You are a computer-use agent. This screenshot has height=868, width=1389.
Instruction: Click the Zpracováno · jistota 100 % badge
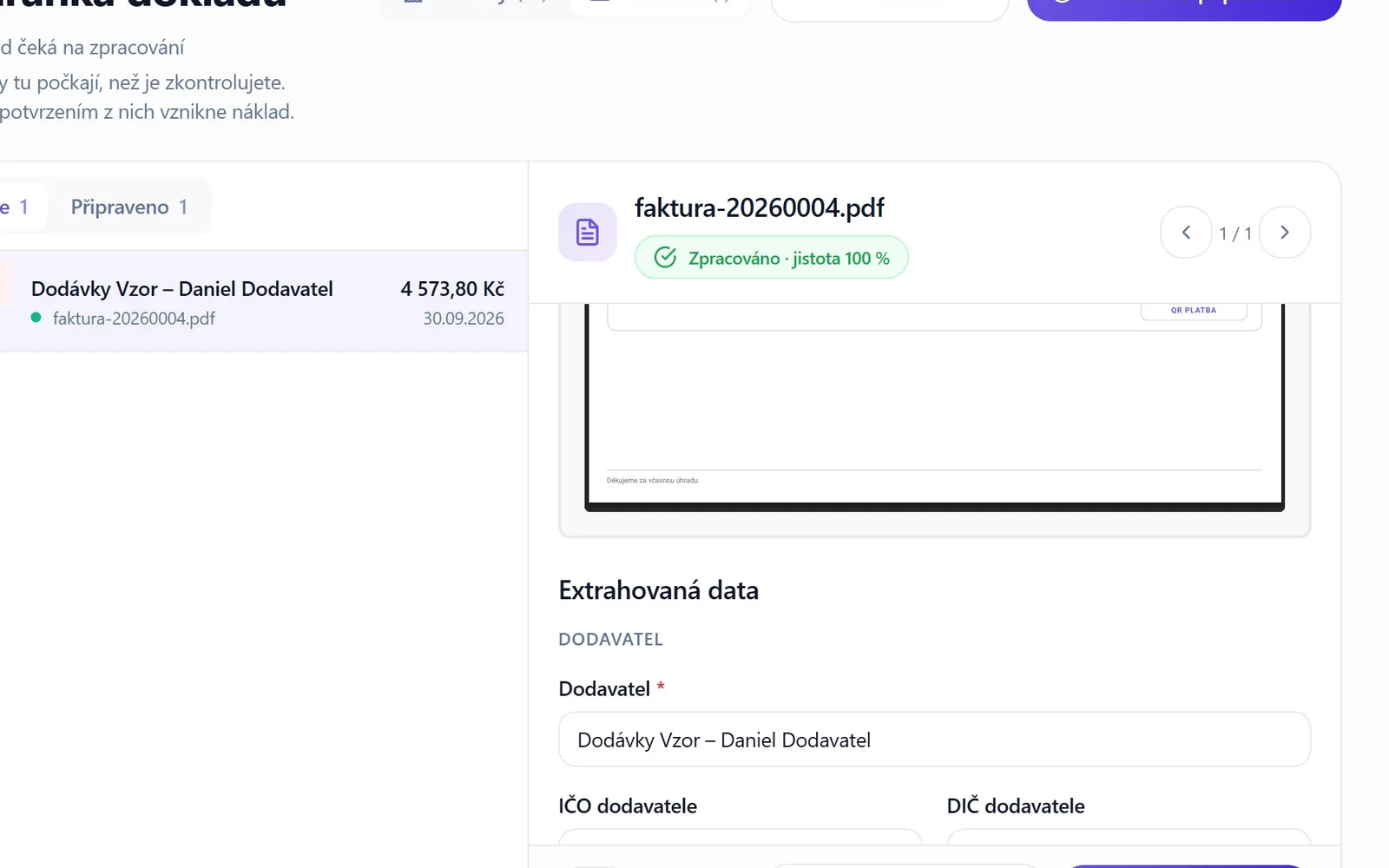[772, 258]
